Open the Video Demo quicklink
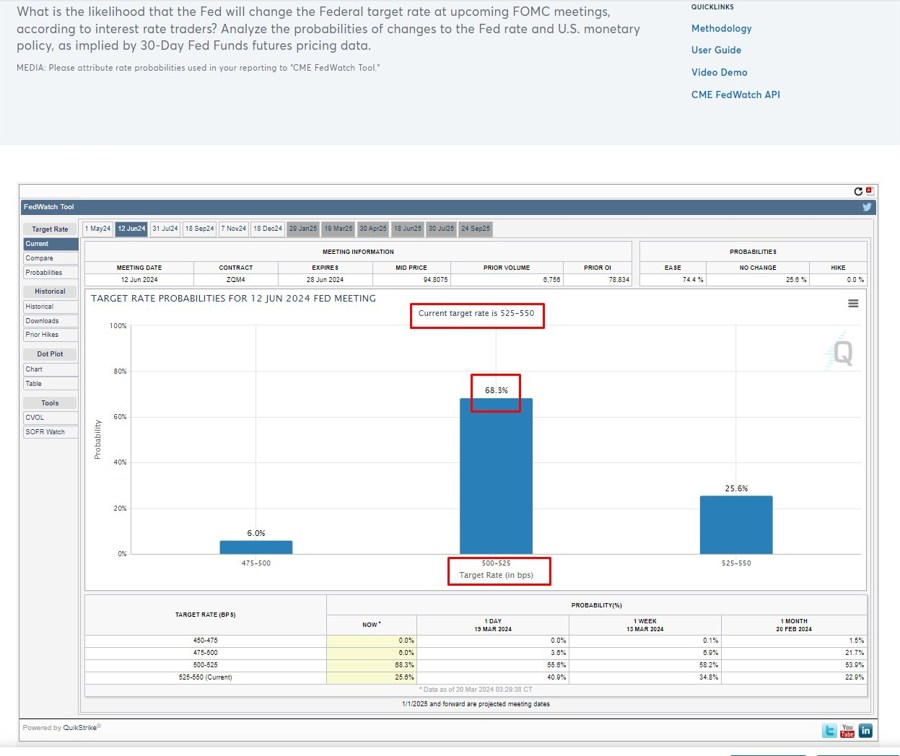This screenshot has width=900, height=756. tap(719, 72)
